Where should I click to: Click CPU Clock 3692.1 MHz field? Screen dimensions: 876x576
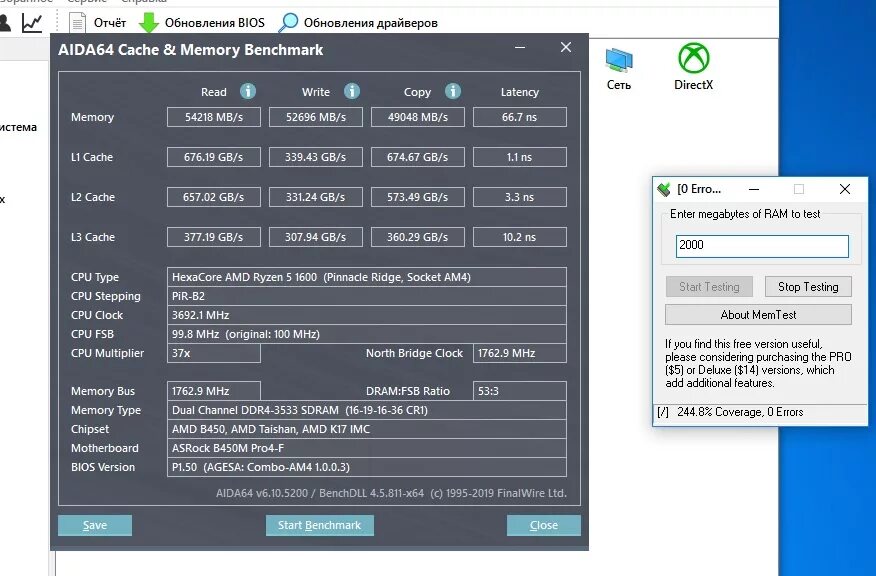tap(366, 315)
